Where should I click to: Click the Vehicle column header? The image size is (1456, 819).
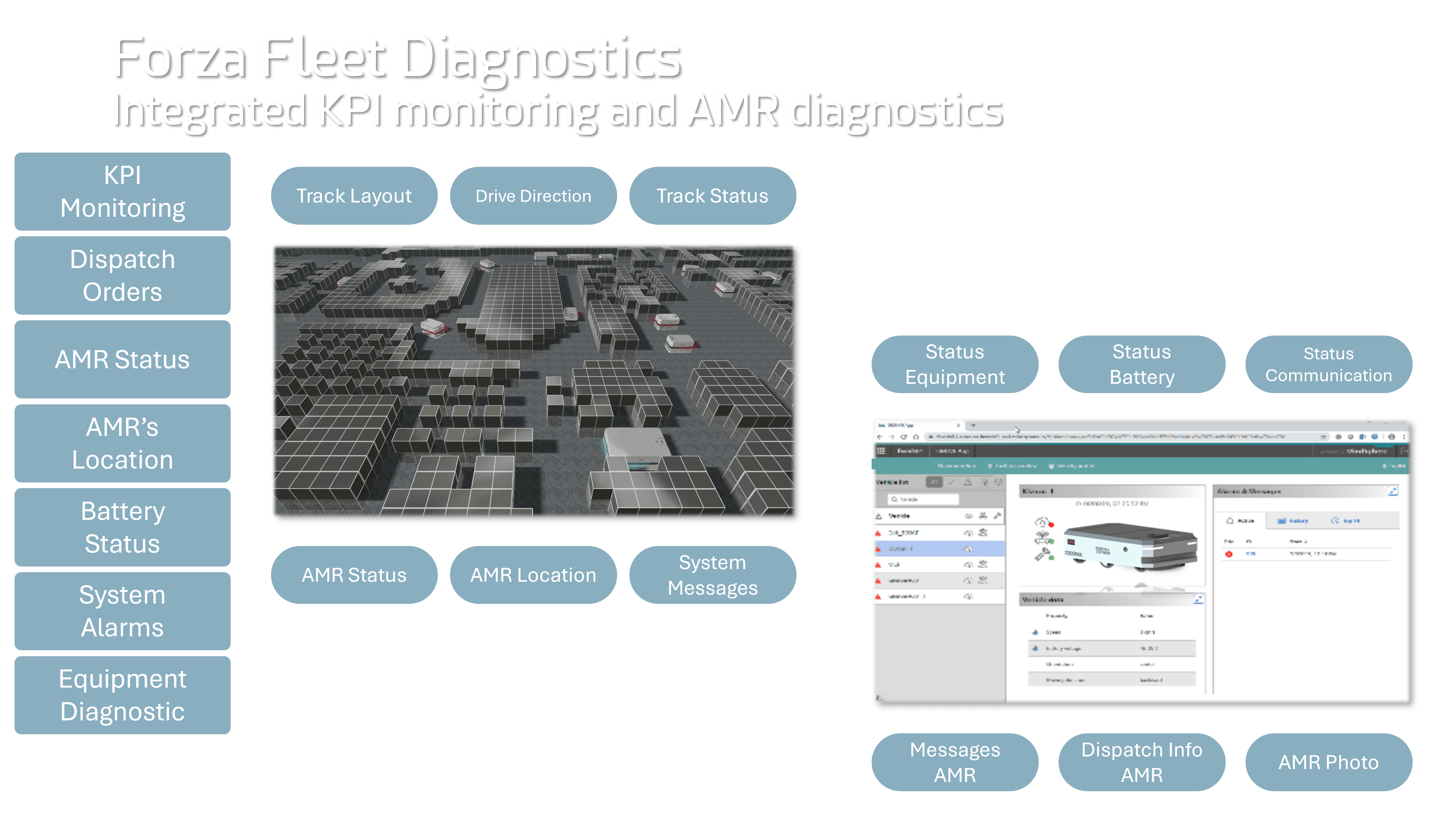click(x=899, y=516)
